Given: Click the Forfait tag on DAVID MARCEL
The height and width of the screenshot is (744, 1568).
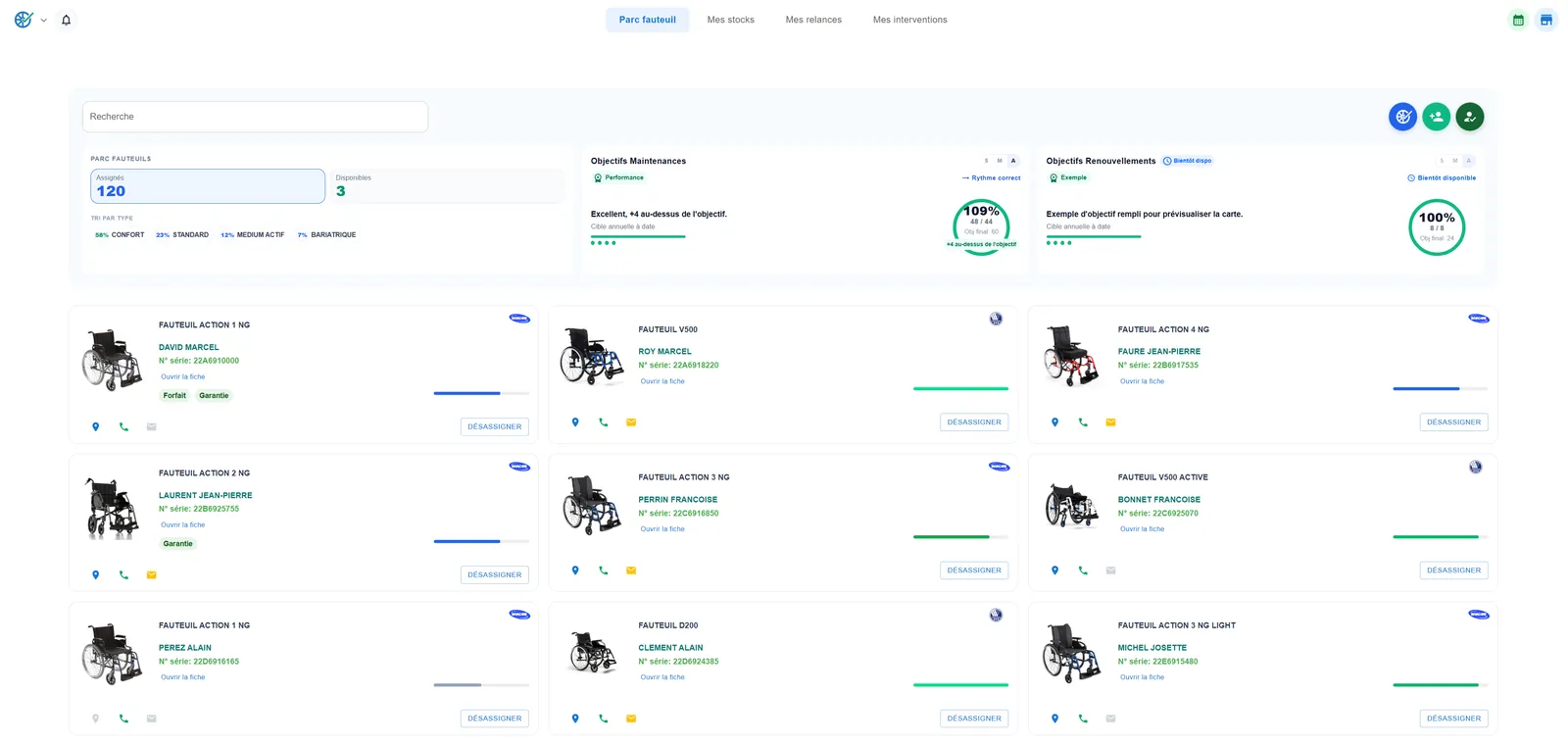Looking at the screenshot, I should (174, 396).
